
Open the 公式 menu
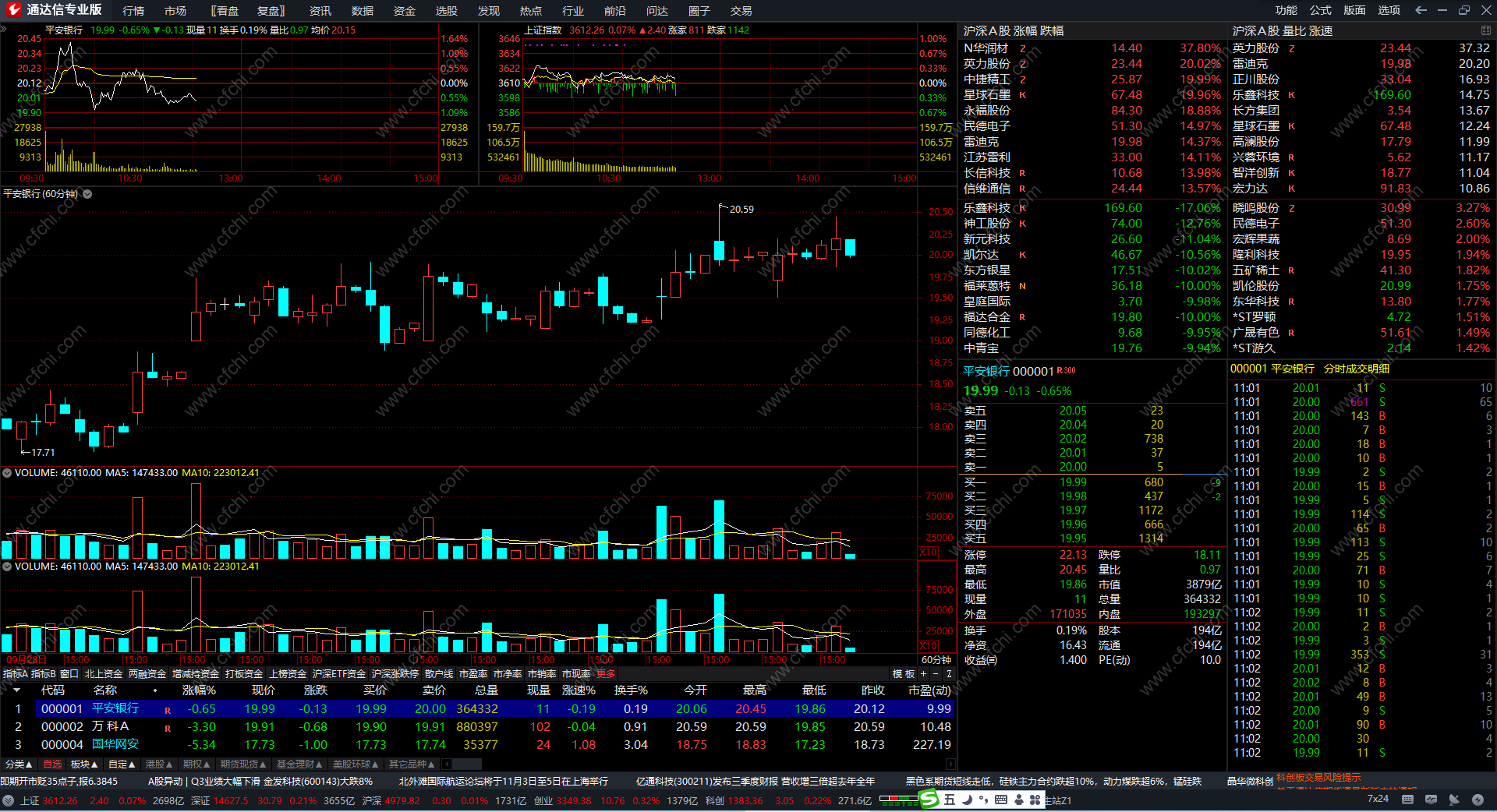[1321, 10]
